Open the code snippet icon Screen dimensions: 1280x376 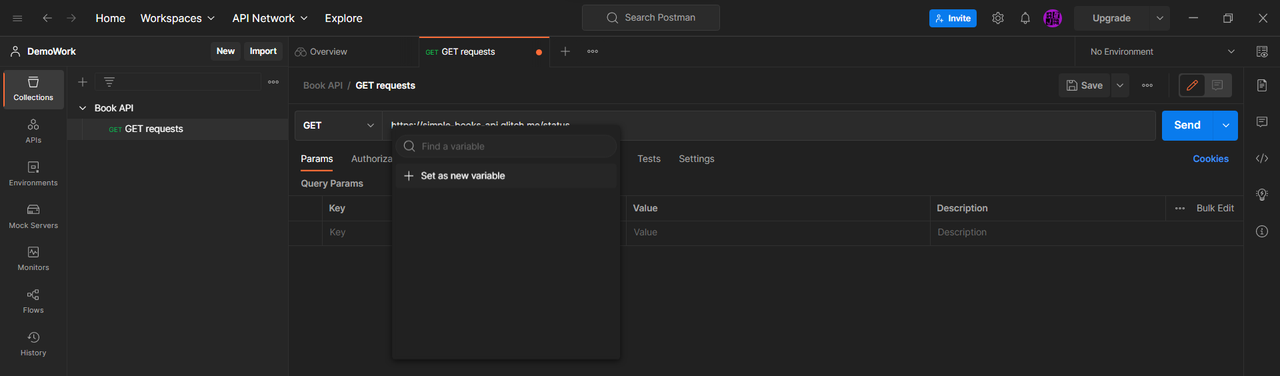(x=1261, y=158)
